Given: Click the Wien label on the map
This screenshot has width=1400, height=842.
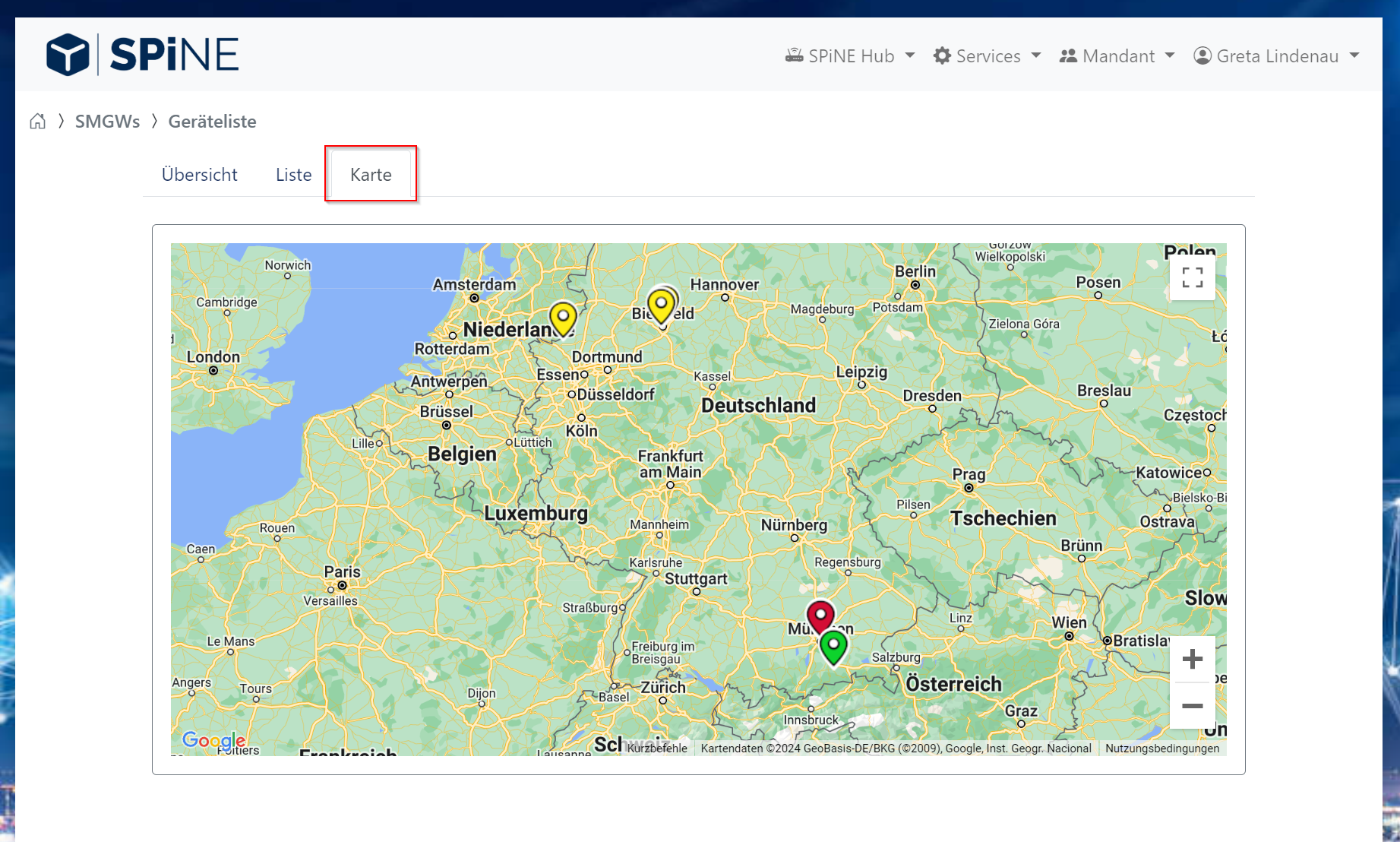Looking at the screenshot, I should coord(1069,622).
